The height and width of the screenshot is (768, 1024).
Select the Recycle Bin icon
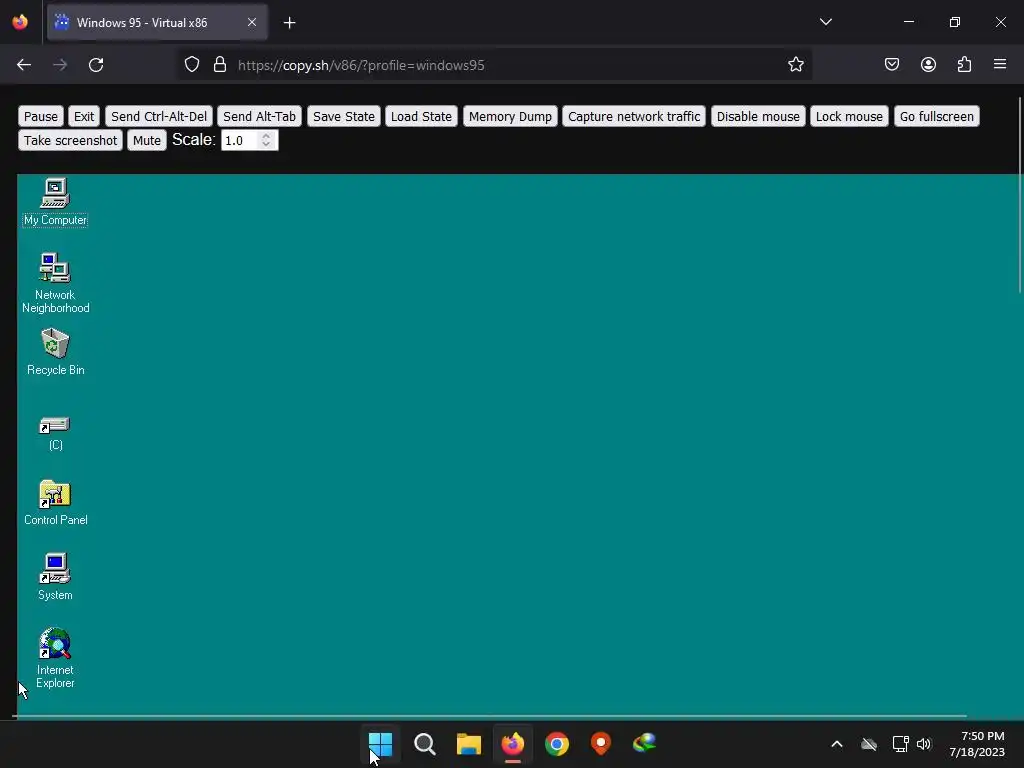tap(55, 351)
